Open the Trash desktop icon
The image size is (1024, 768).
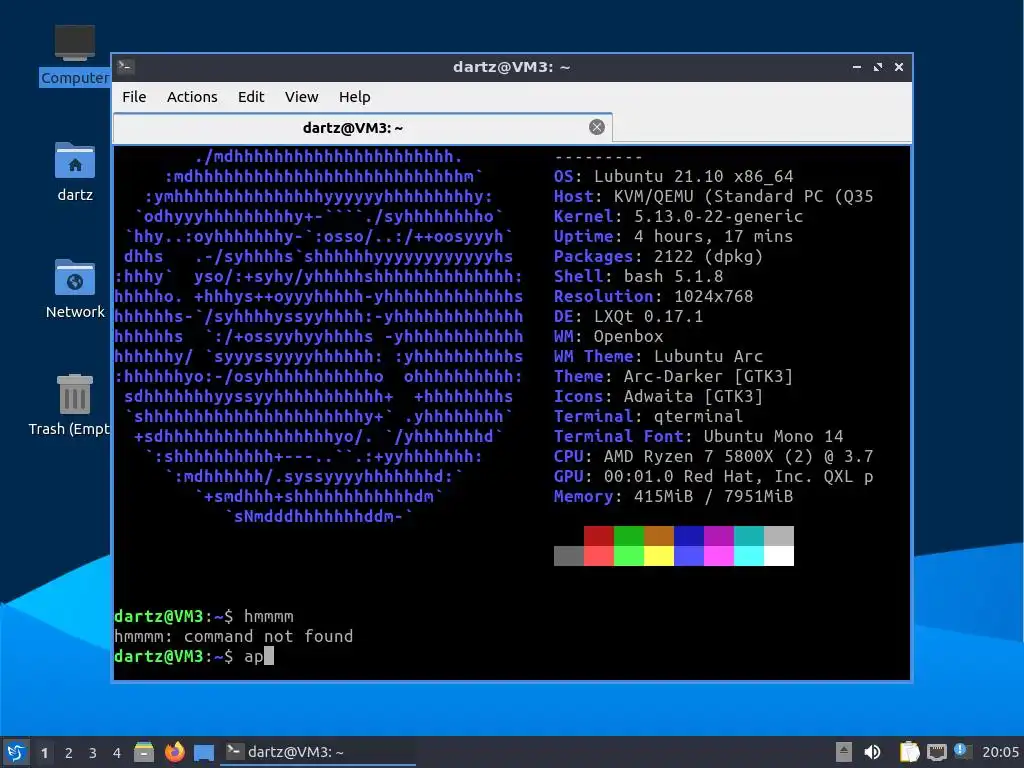(71, 405)
